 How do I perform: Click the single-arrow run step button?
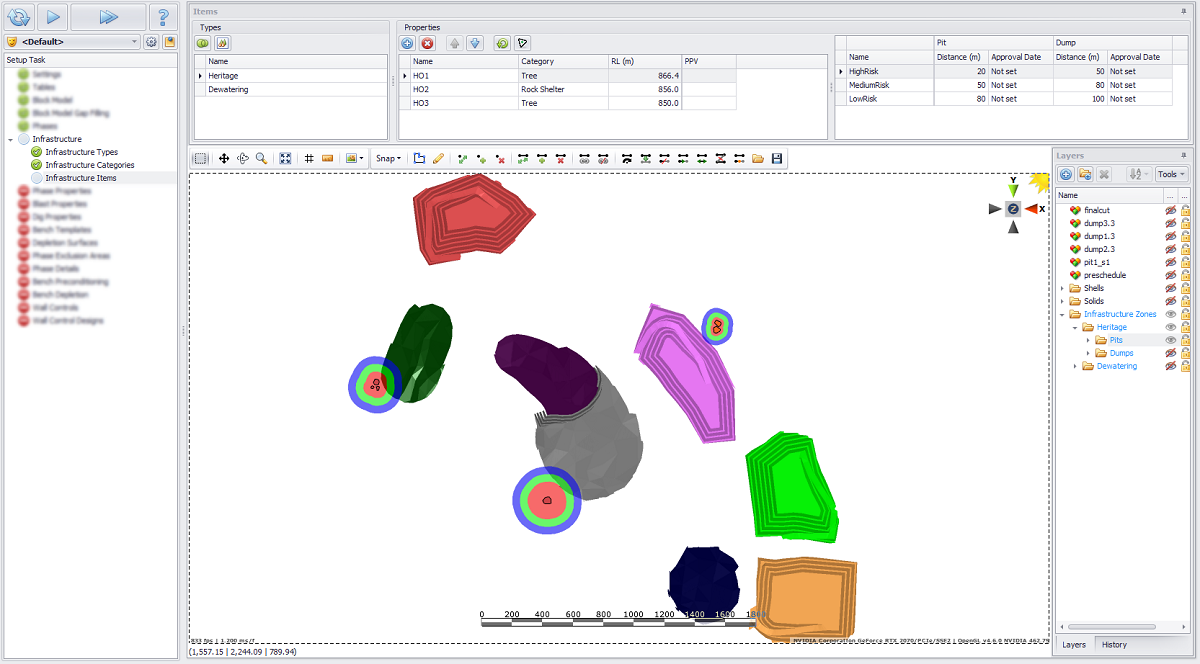[53, 17]
